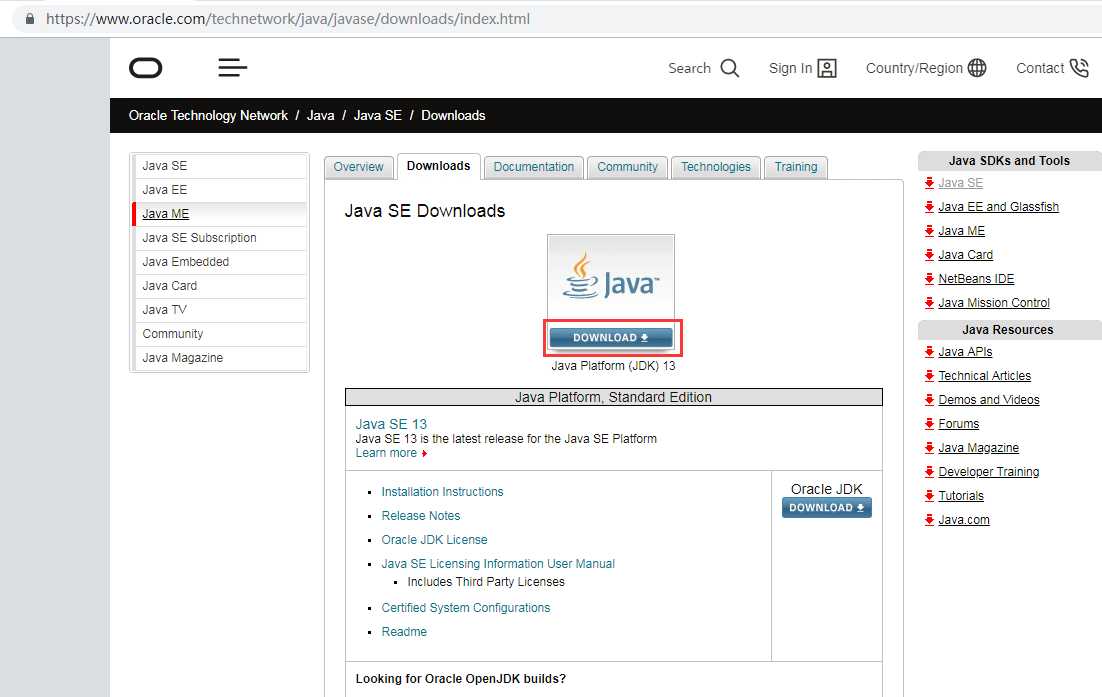Click the Sign In user icon

click(x=827, y=68)
